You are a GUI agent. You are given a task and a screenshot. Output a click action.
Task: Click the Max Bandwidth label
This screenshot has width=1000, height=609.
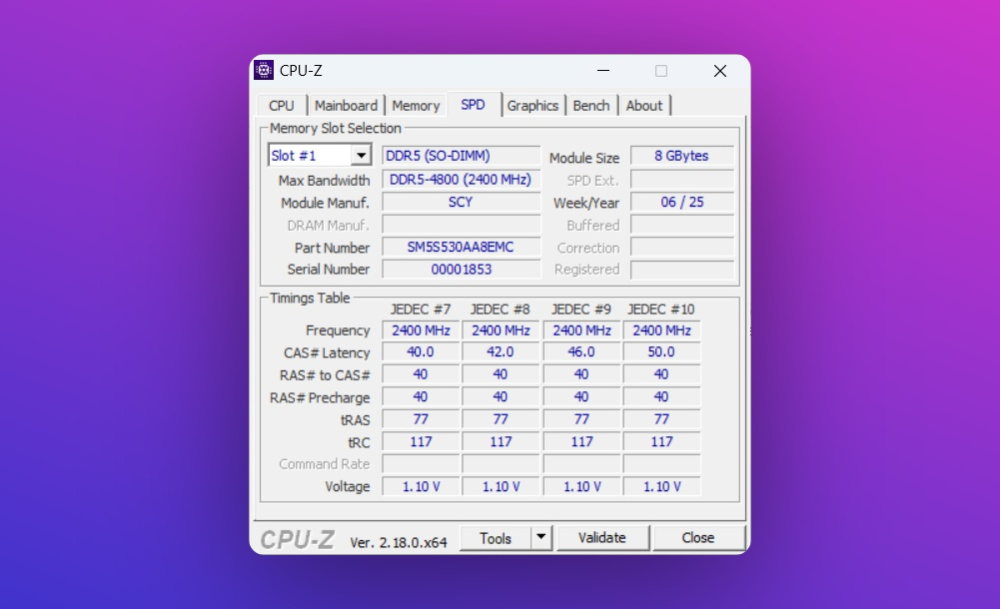324,180
